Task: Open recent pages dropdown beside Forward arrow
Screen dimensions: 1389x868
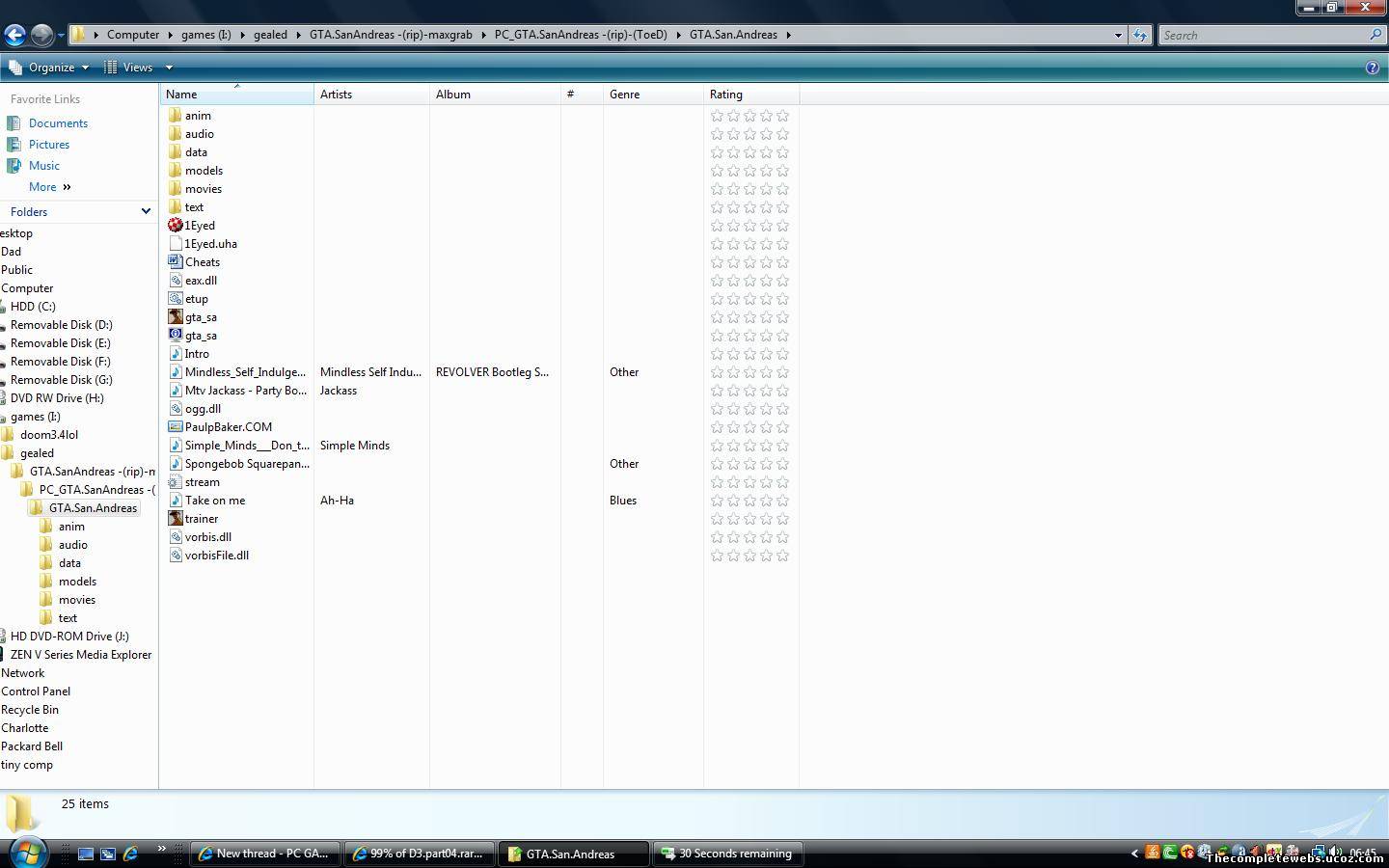Action: (x=61, y=36)
